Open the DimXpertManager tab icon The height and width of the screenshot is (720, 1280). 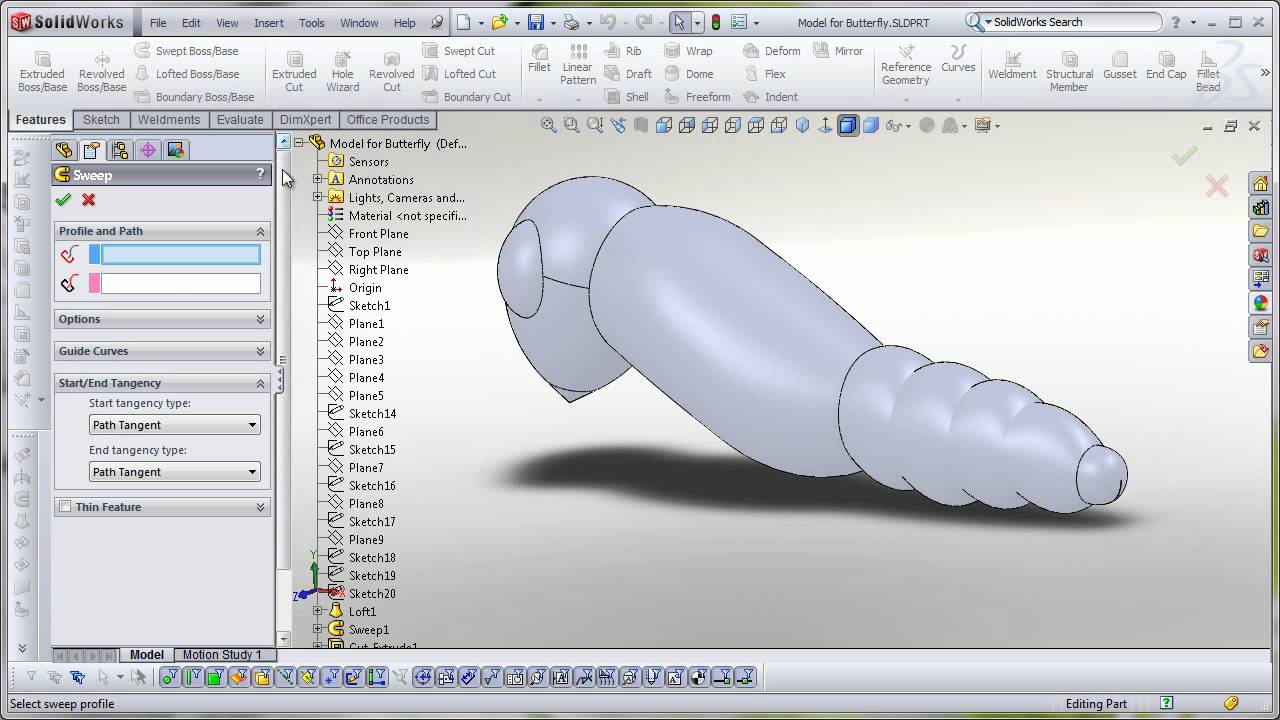(148, 150)
